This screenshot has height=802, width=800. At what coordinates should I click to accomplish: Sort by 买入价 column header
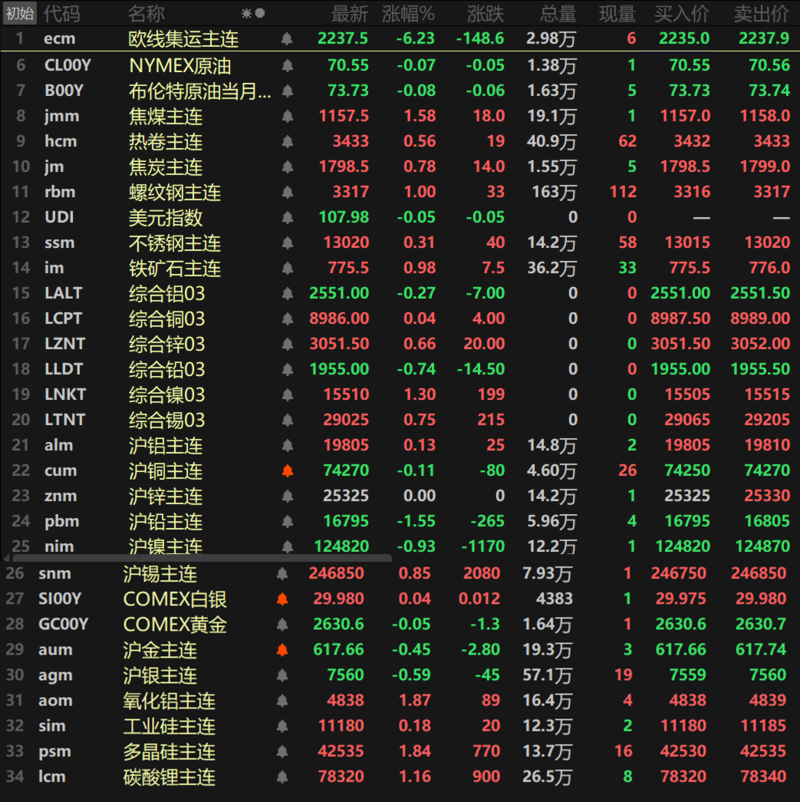682,14
